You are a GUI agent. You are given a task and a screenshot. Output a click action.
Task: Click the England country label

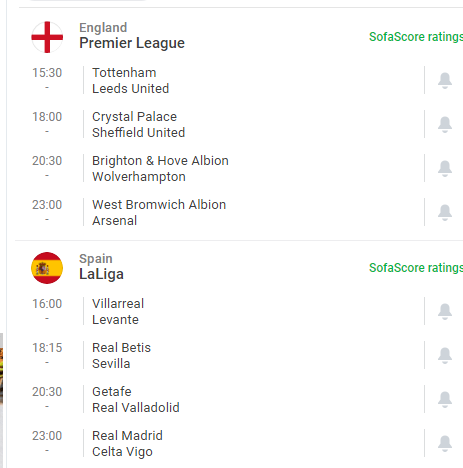103,28
